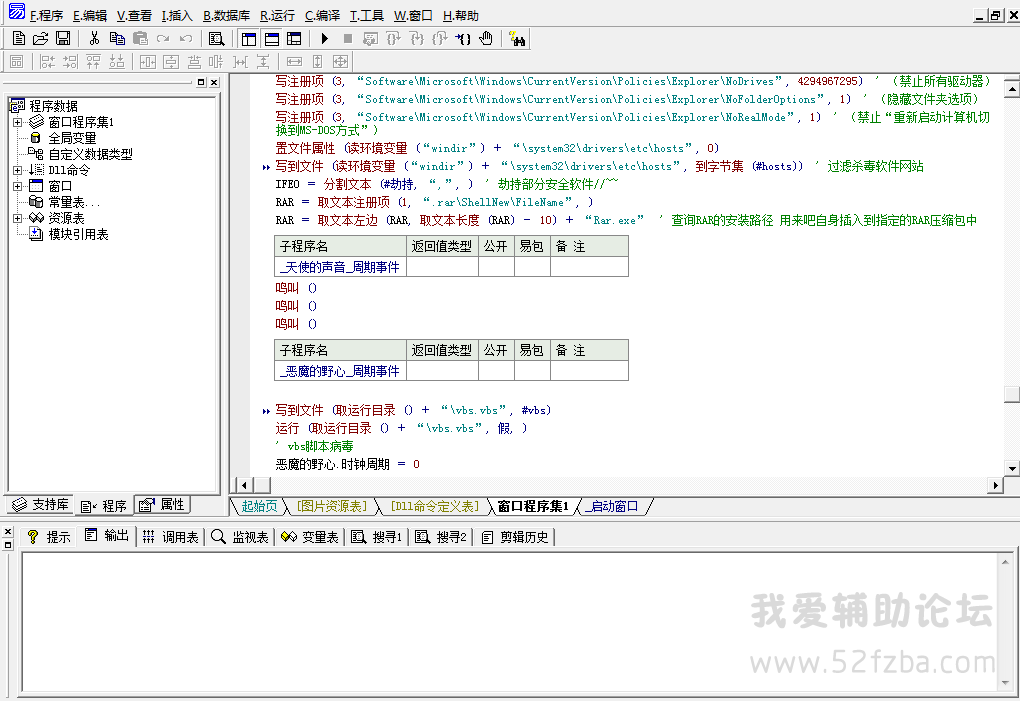Switch to the 起始页 editor tab
The image size is (1020, 701).
tap(259, 506)
